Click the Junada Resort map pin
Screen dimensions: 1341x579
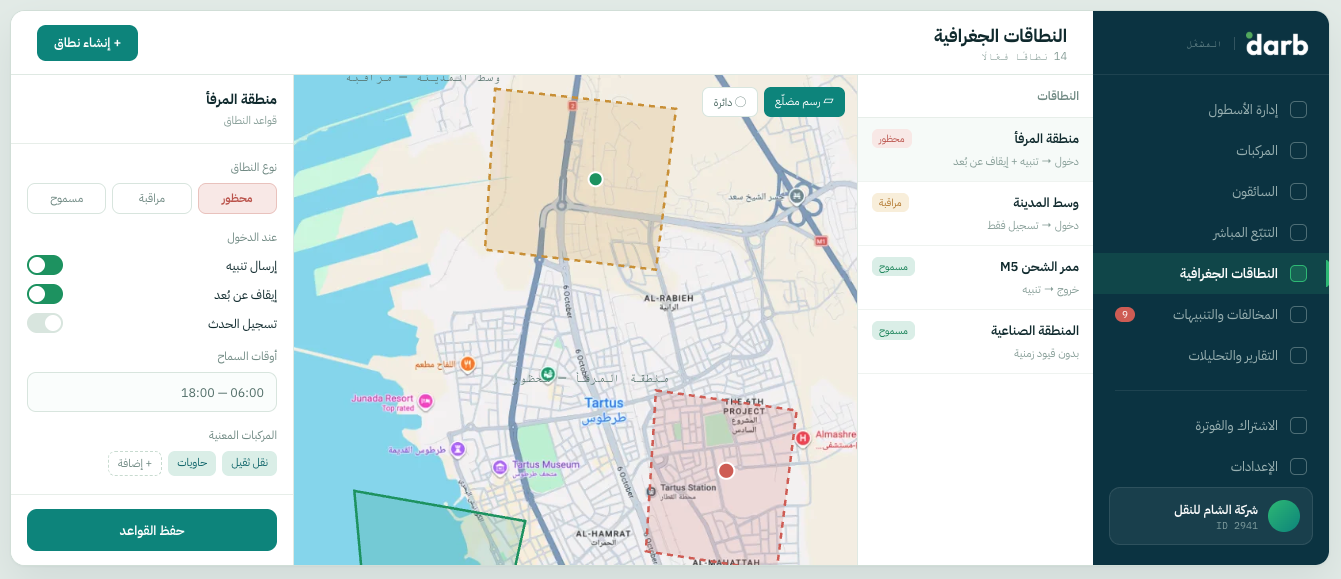[425, 401]
